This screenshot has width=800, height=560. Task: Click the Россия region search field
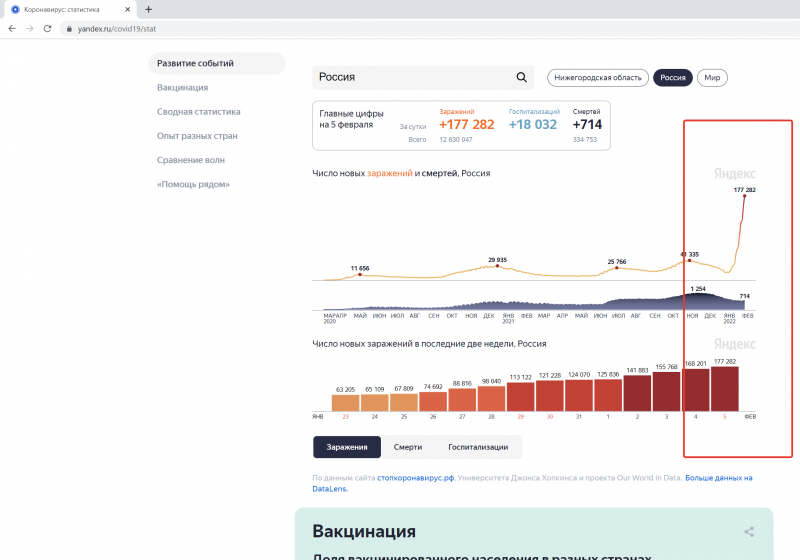[x=423, y=77]
